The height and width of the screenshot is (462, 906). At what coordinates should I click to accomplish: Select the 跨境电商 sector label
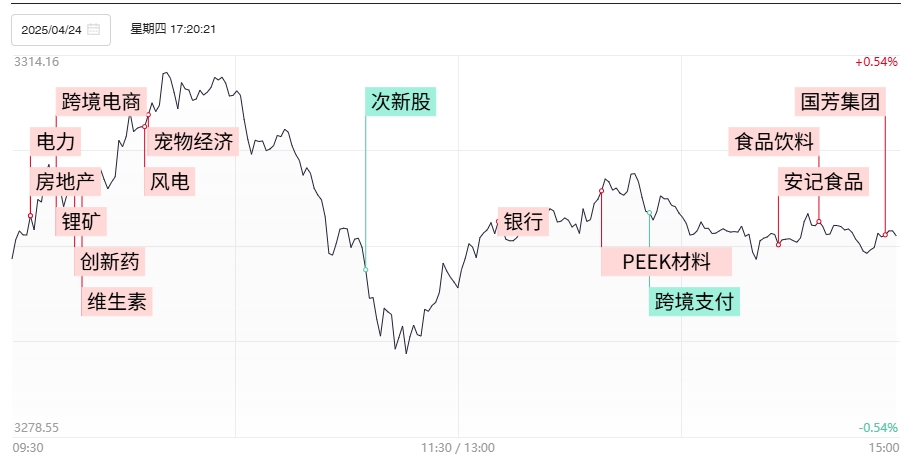pyautogui.click(x=101, y=102)
